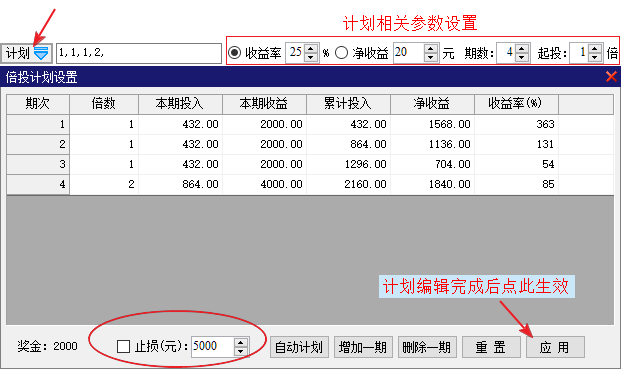
Task: Click the 倍数 cell in period 1 row
Action: click(x=104, y=124)
